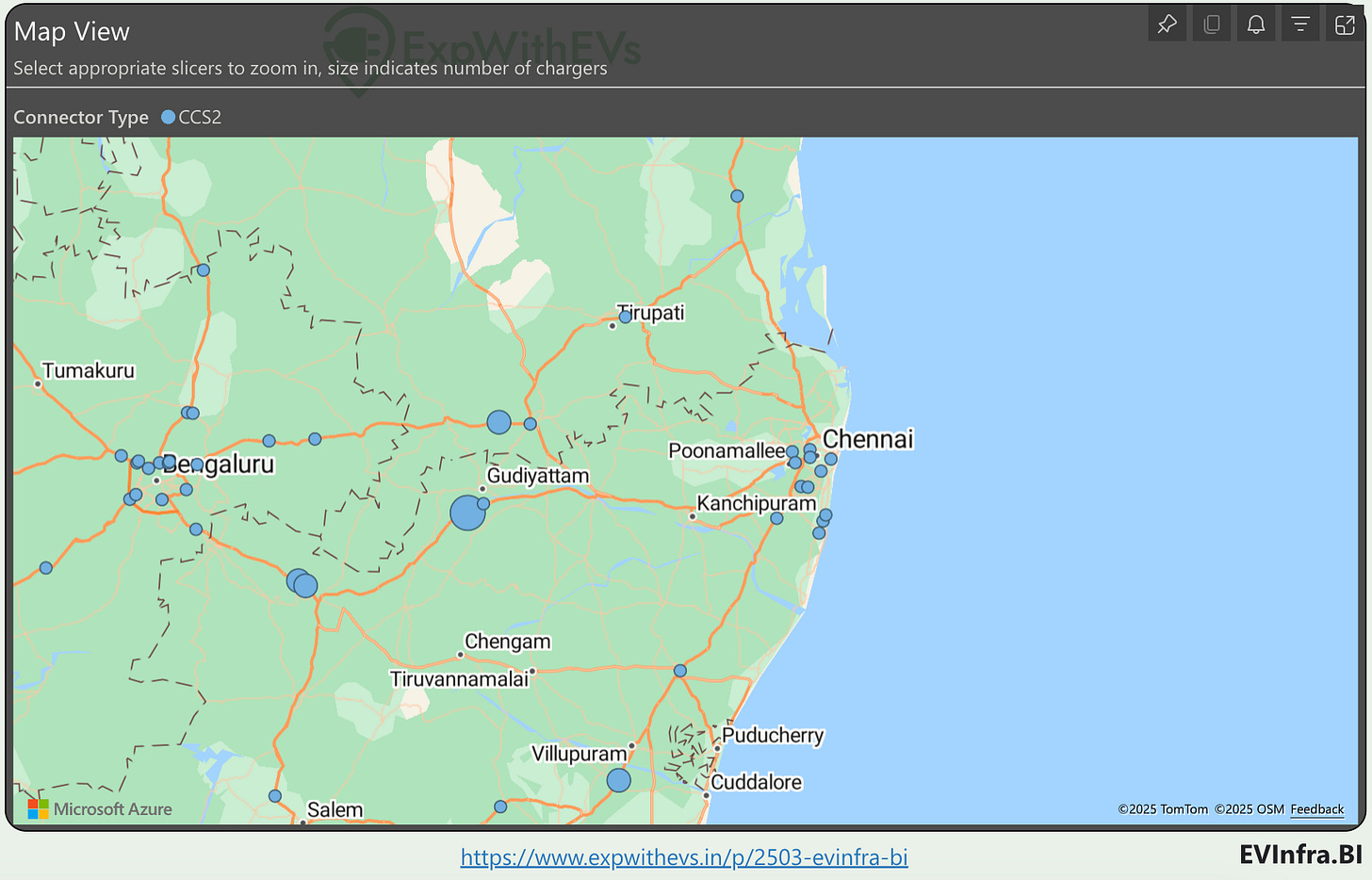Screen dimensions: 1372x880
Task: Click the Cuddalore map label
Action: coord(757,782)
